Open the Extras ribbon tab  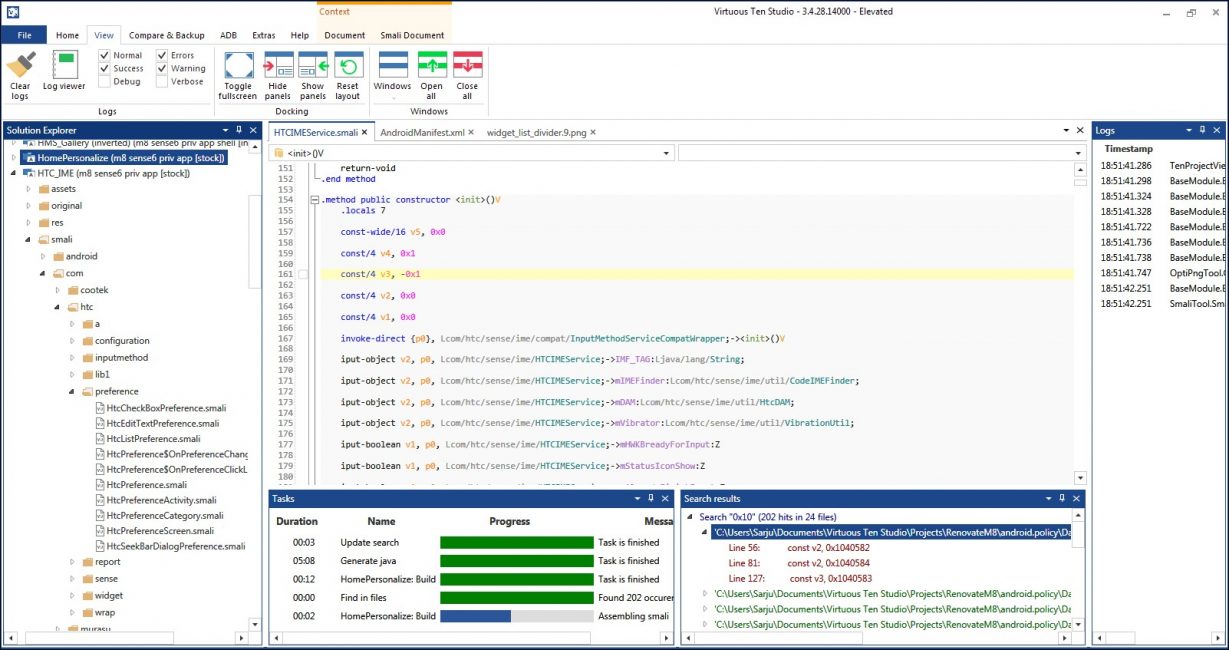coord(264,35)
